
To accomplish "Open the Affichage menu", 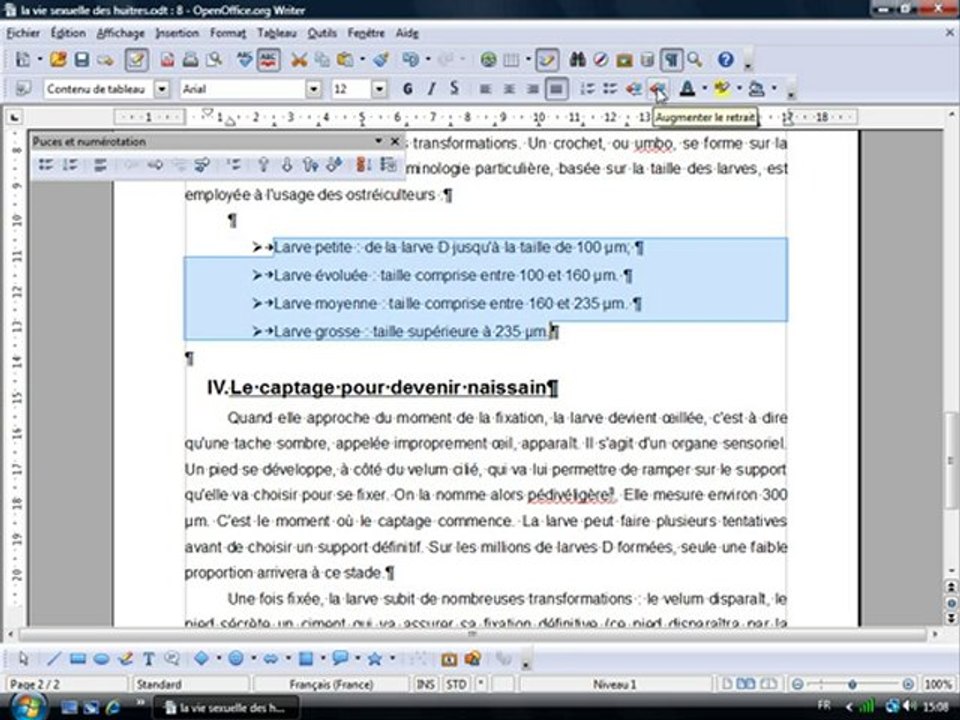I will point(121,33).
